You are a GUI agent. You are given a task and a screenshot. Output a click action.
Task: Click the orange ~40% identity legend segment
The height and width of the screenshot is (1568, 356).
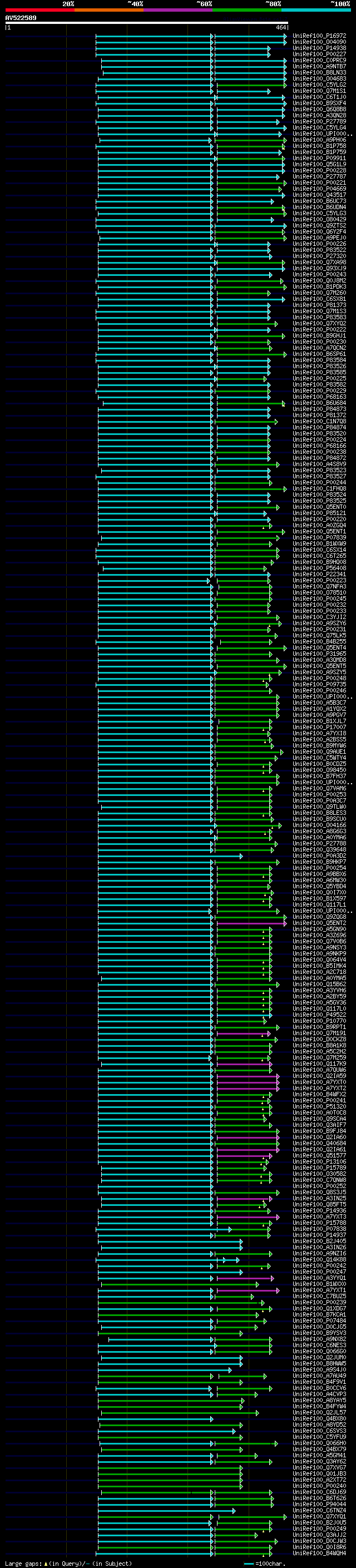coord(109,10)
